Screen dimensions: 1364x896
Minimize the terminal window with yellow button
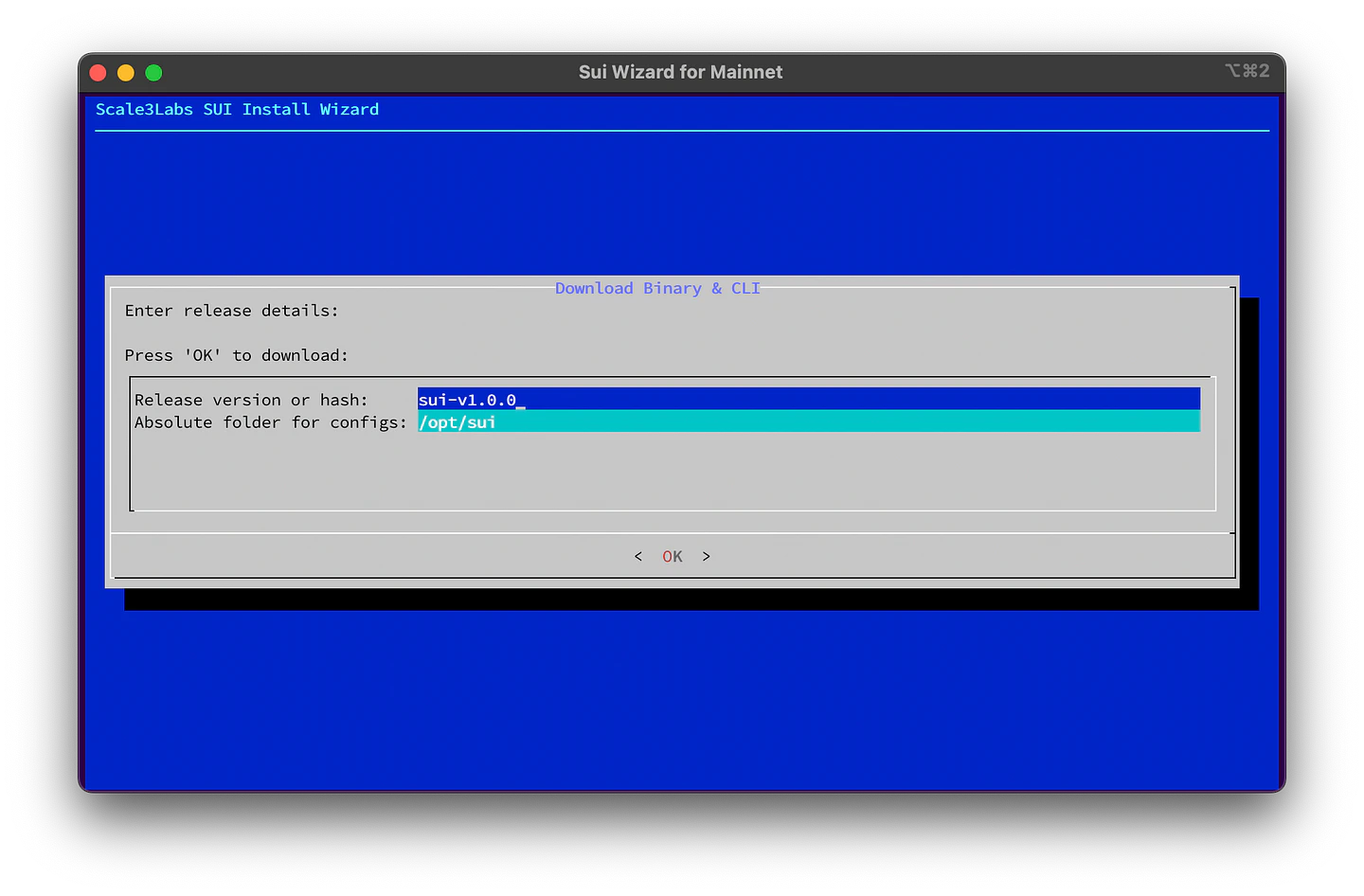click(x=125, y=73)
